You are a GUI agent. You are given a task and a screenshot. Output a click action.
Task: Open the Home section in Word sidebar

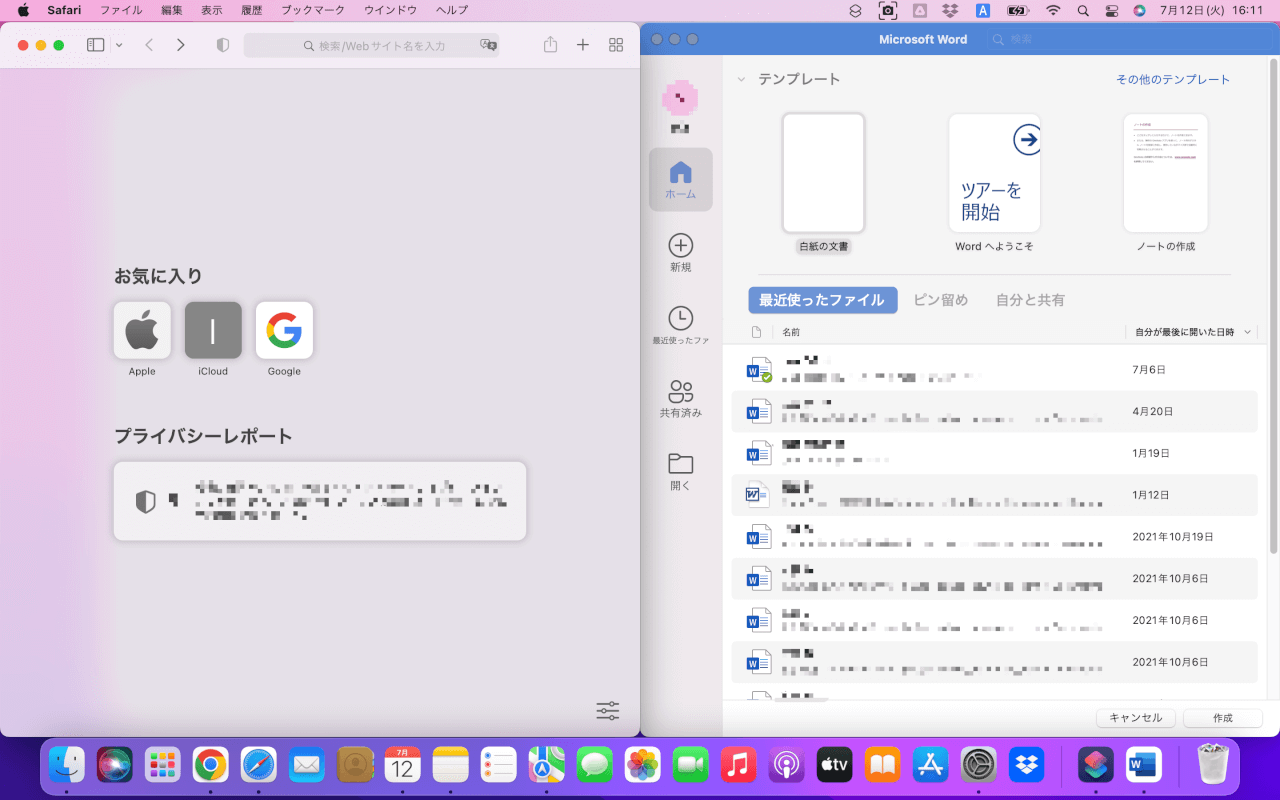(680, 180)
